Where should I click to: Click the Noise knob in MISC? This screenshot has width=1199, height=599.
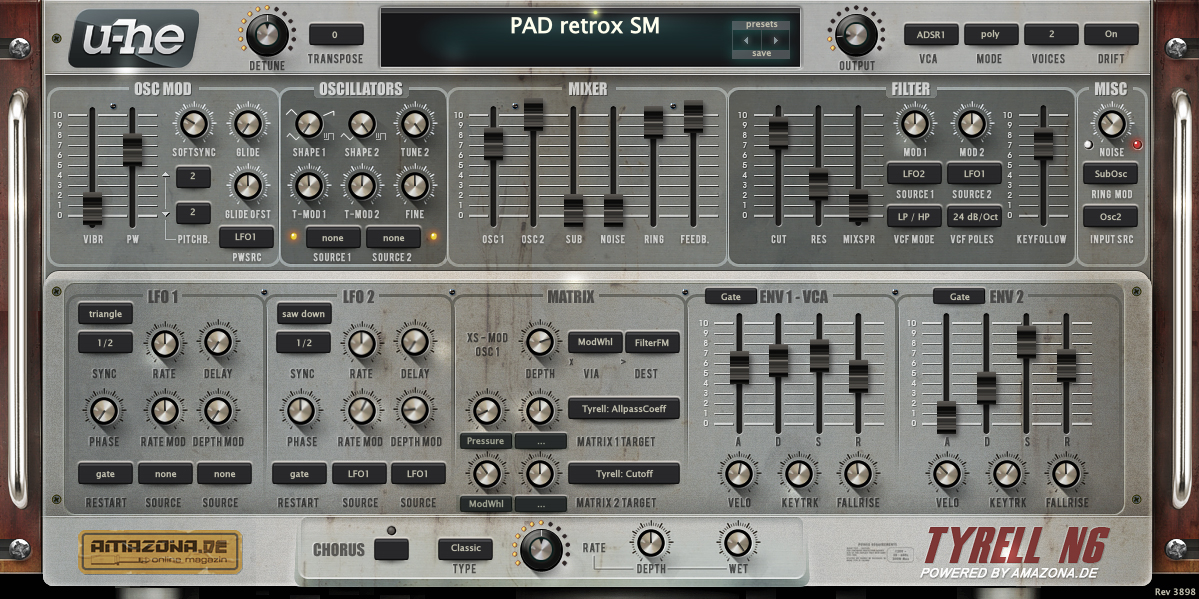coord(1111,122)
